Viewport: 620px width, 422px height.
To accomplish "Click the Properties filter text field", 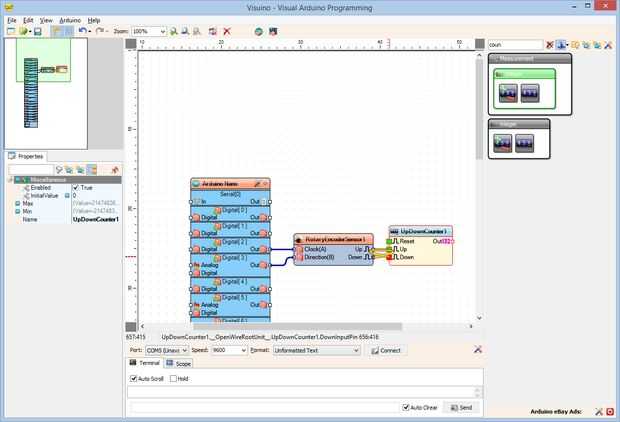I will (31, 170).
